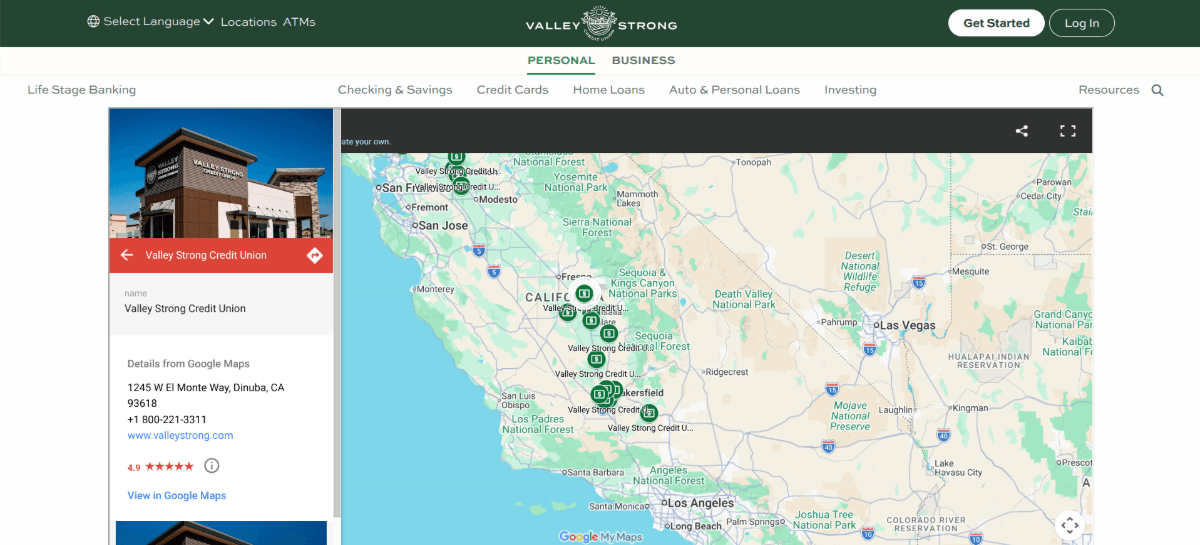Click the directions diamond icon

tap(315, 255)
